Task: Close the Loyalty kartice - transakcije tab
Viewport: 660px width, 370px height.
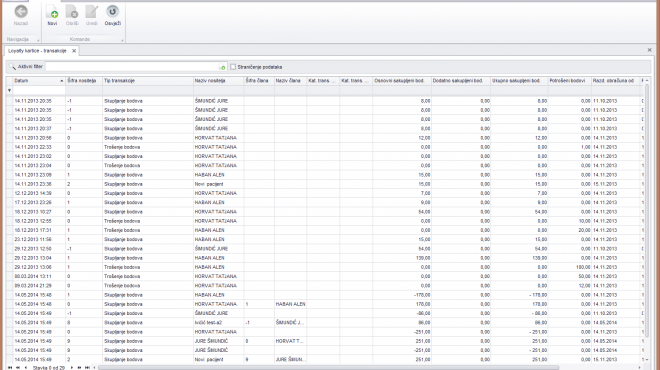Action: point(74,51)
